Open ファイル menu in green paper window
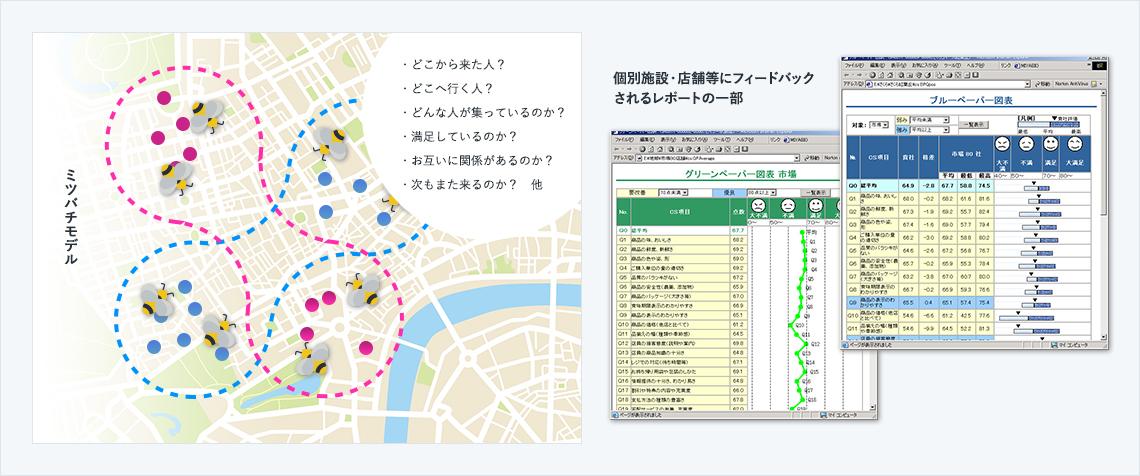 tap(625, 140)
